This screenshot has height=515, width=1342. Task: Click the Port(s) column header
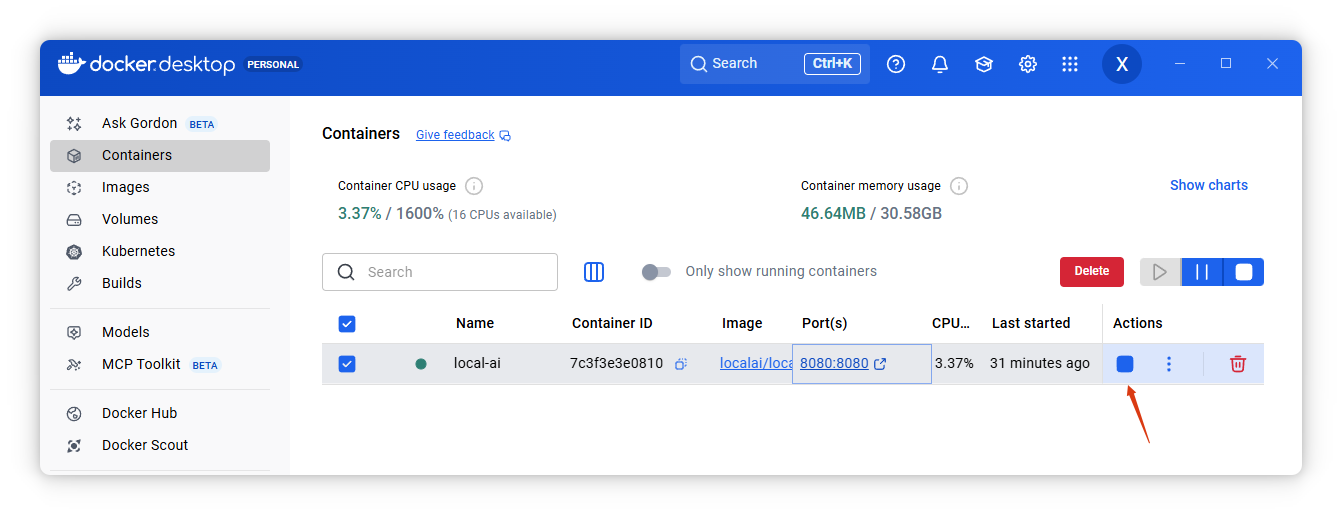pyautogui.click(x=825, y=323)
